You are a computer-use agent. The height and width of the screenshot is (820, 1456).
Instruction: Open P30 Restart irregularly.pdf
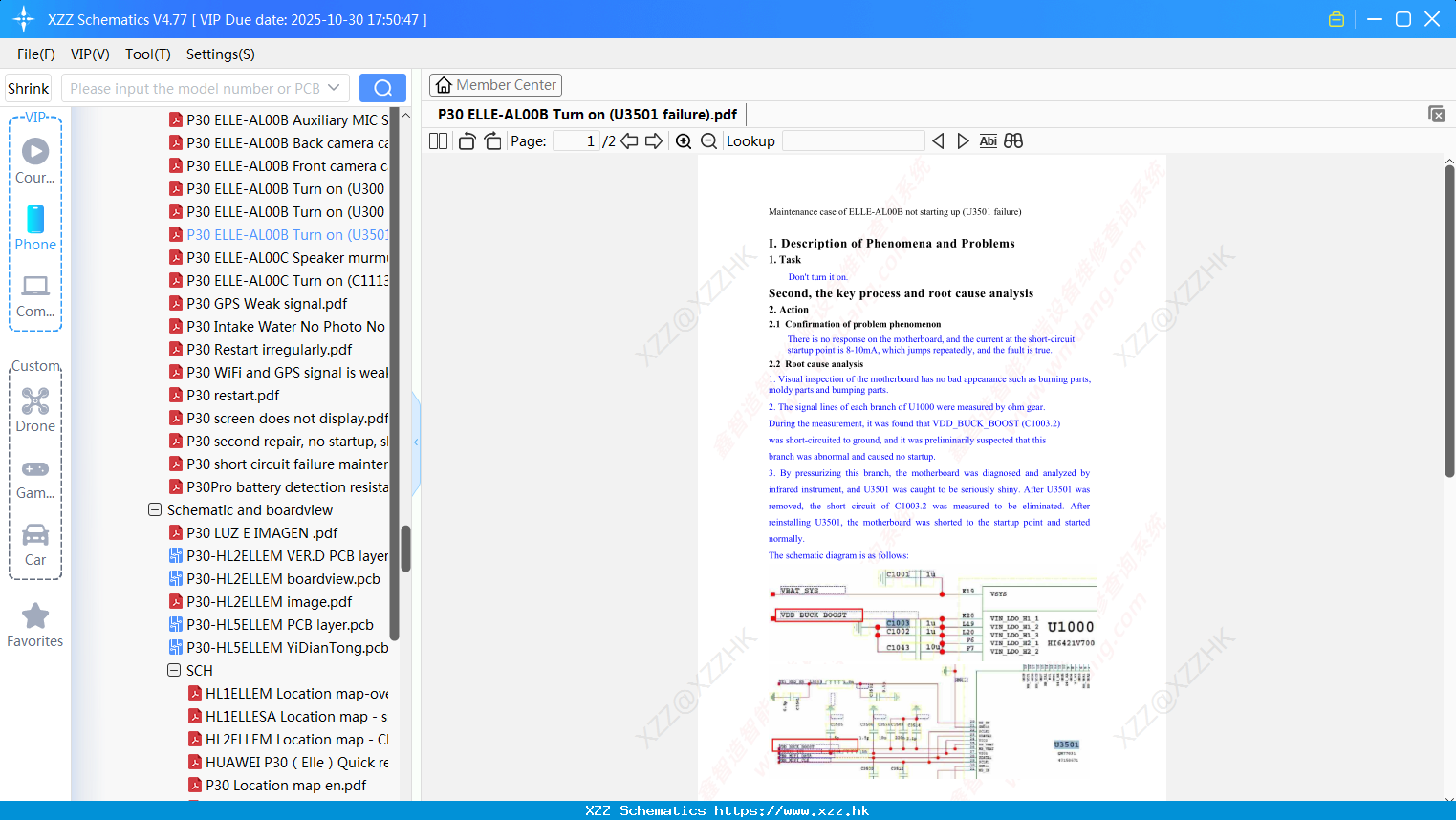pyautogui.click(x=261, y=350)
